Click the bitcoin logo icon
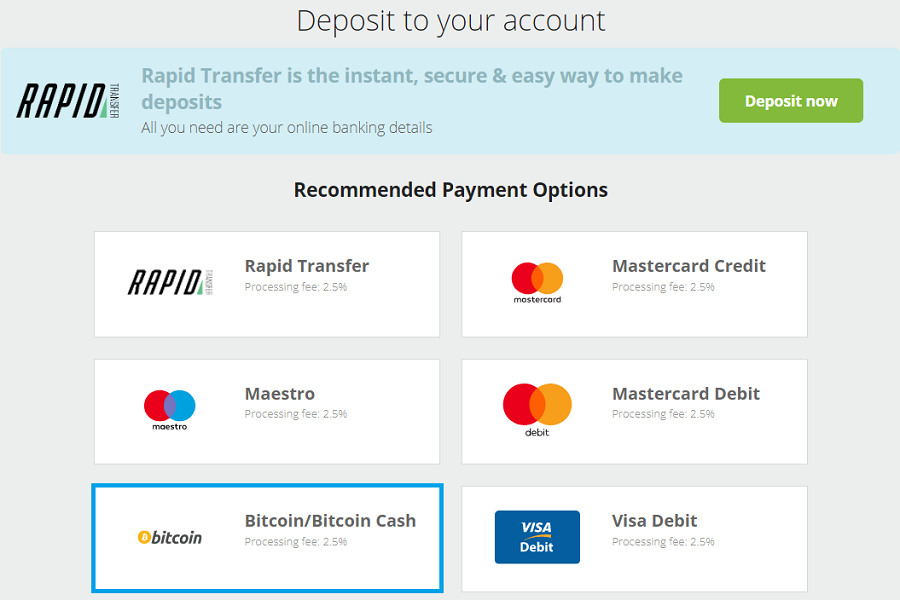 coord(170,537)
